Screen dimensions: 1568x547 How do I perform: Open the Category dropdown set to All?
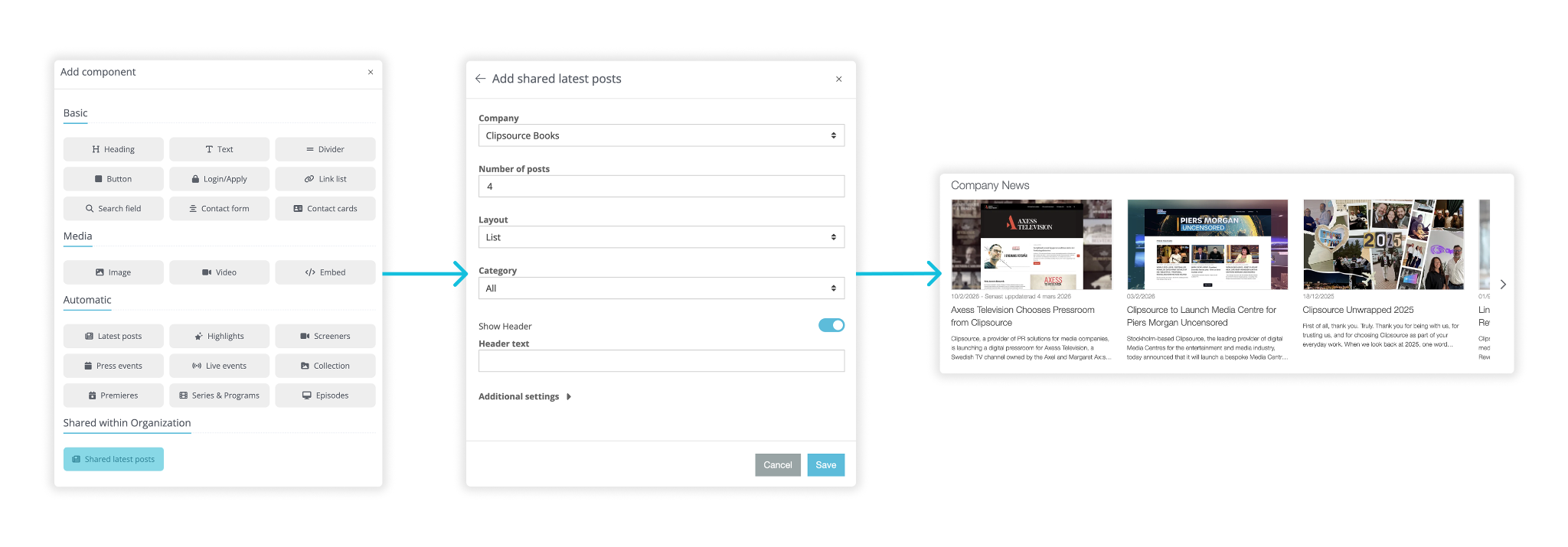coord(661,288)
